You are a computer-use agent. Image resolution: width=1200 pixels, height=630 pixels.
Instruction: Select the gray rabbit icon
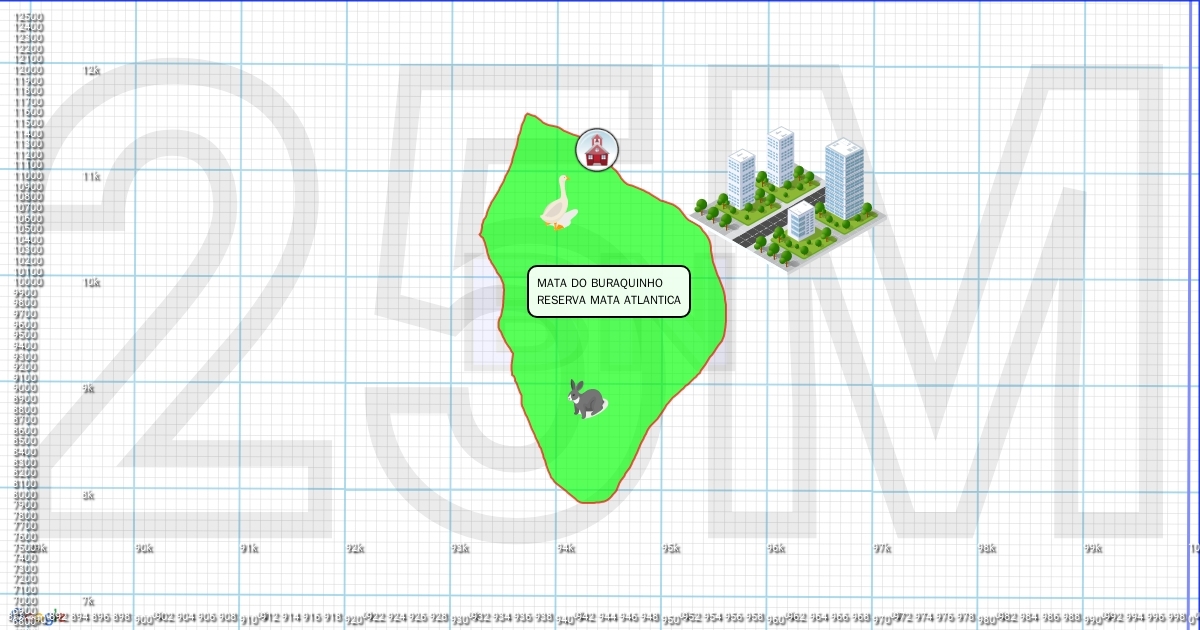pos(586,399)
